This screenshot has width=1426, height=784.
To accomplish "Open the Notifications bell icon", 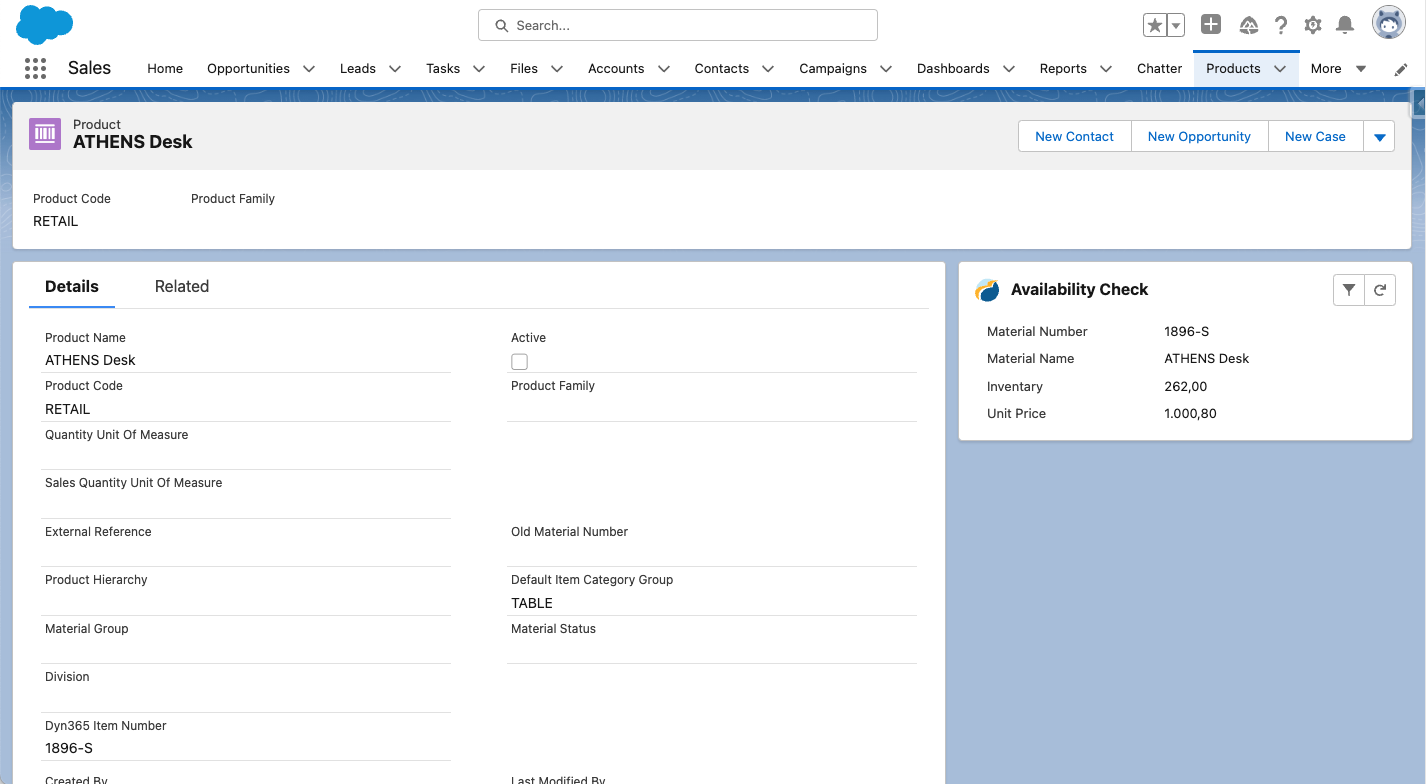I will click(x=1346, y=25).
